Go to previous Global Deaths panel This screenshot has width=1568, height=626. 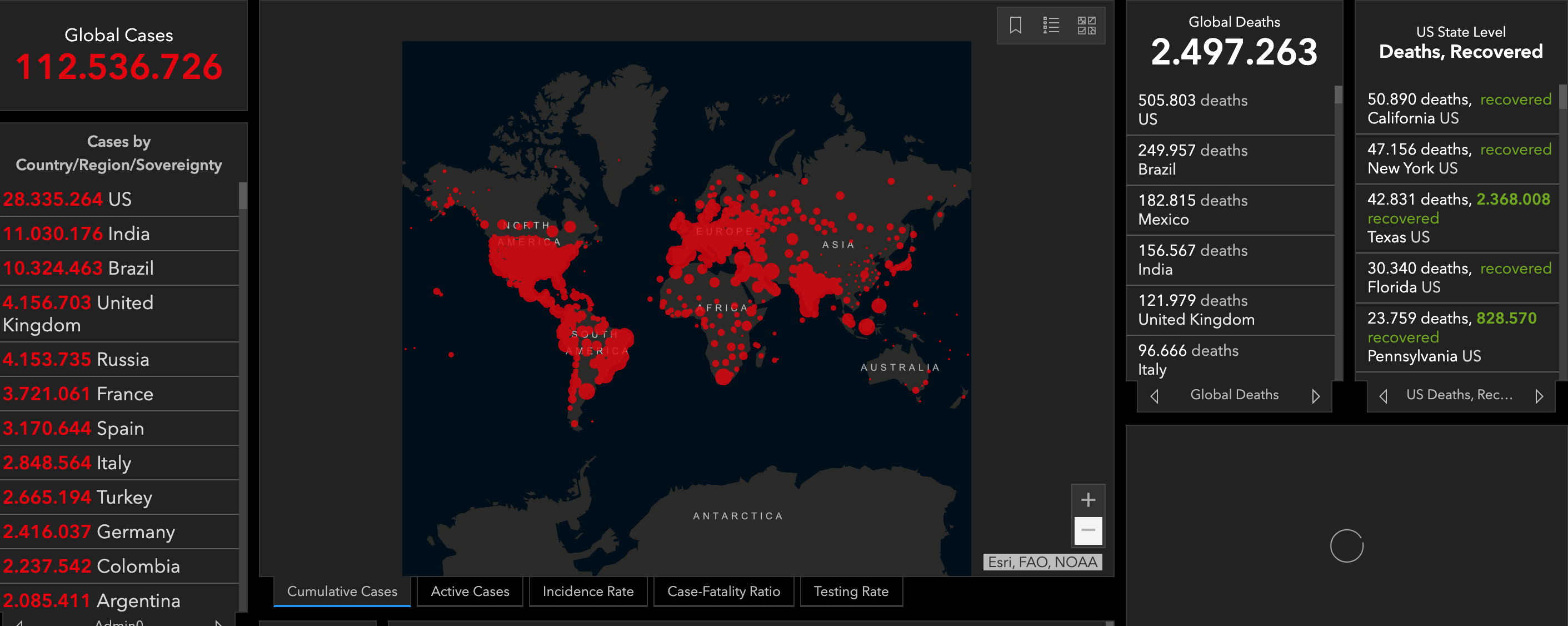pyautogui.click(x=1154, y=396)
